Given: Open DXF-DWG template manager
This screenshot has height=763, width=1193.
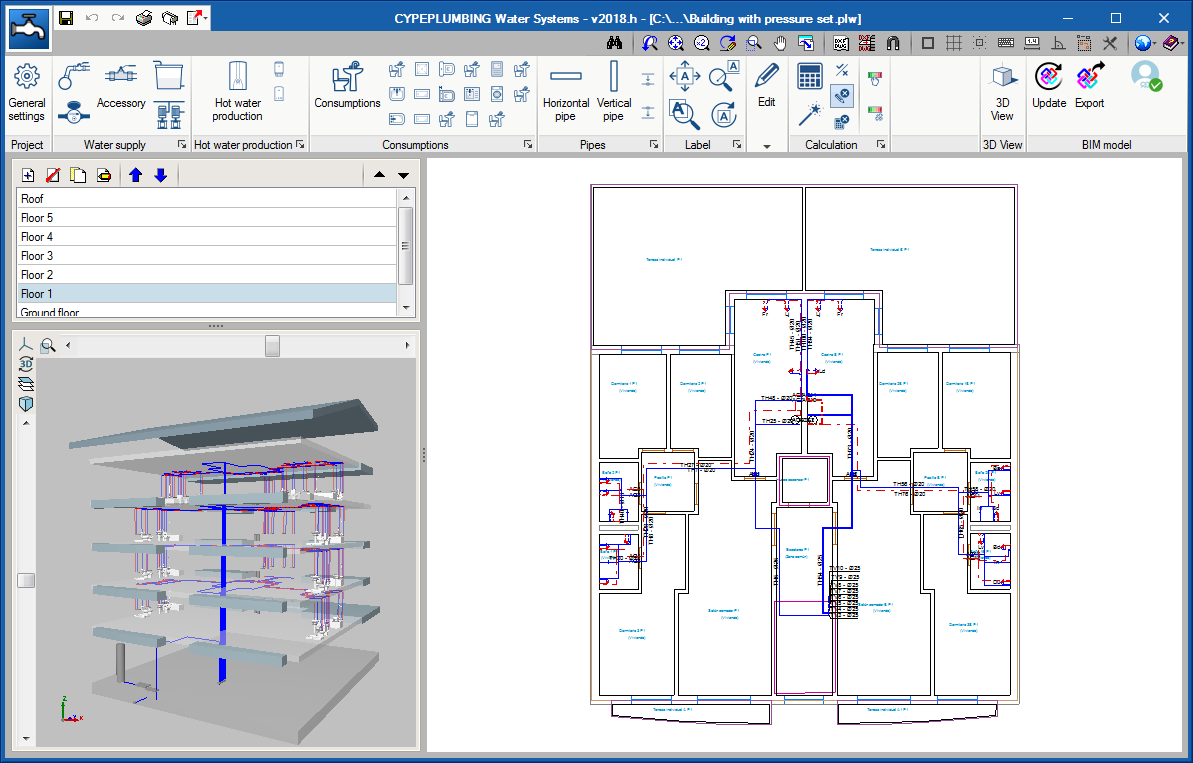Looking at the screenshot, I should point(841,43).
